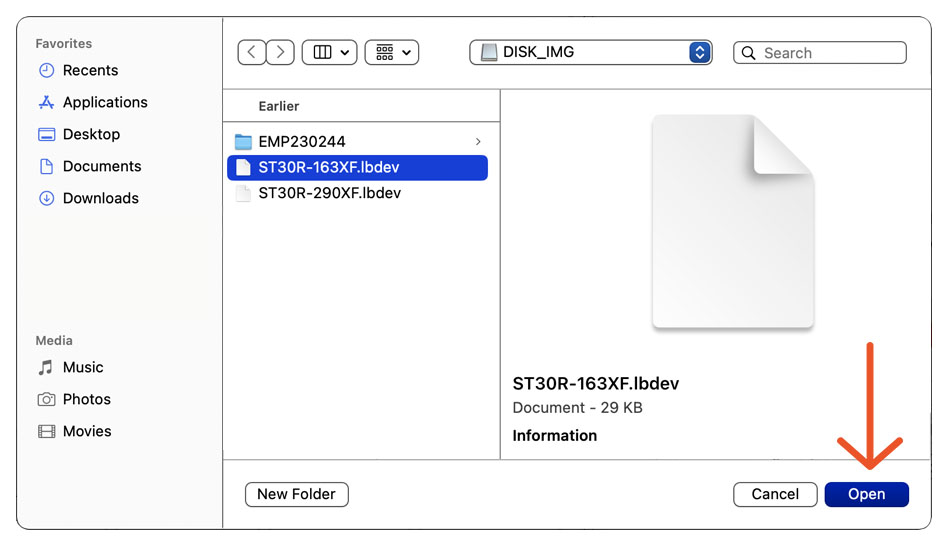Image resolution: width=948 pixels, height=546 pixels.
Task: Click the DISK_IMG disk icon
Action: tap(489, 53)
